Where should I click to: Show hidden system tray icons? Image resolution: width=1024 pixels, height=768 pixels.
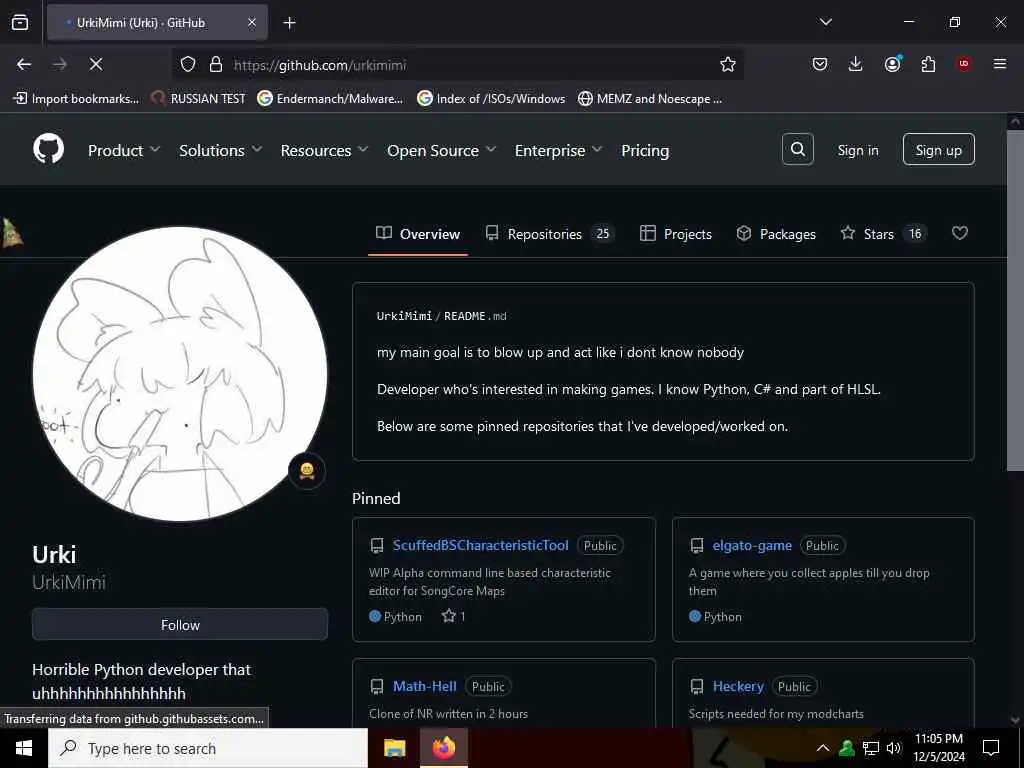[x=823, y=748]
